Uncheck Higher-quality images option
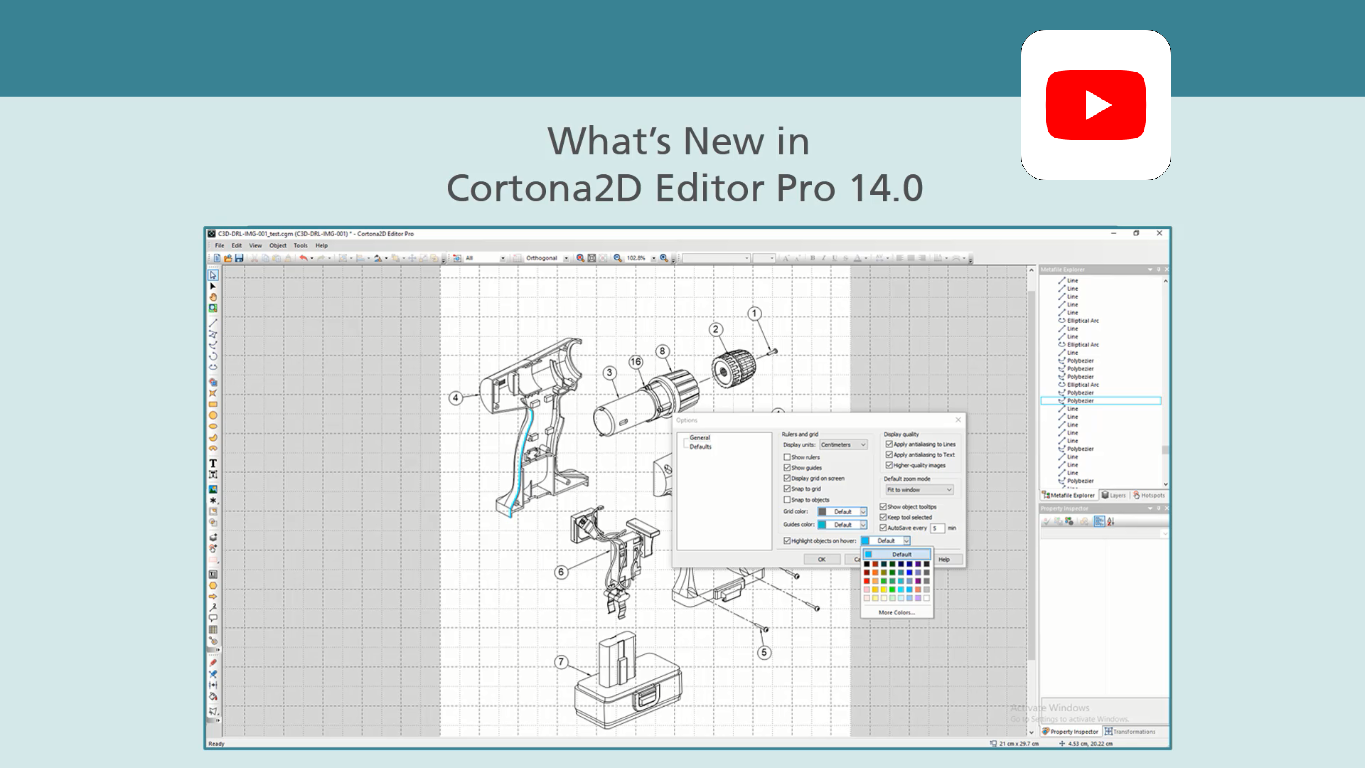This screenshot has width=1365, height=768. tap(889, 465)
